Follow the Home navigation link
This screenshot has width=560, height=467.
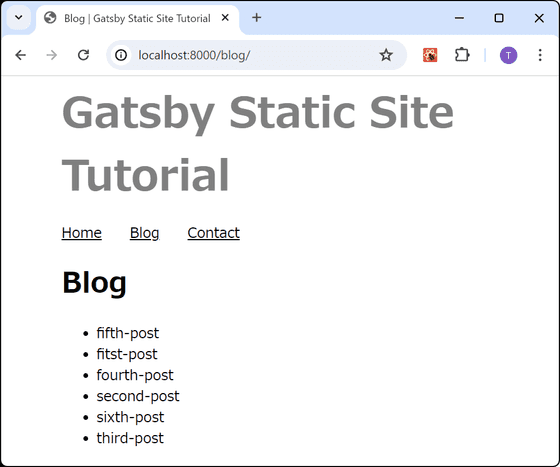82,233
